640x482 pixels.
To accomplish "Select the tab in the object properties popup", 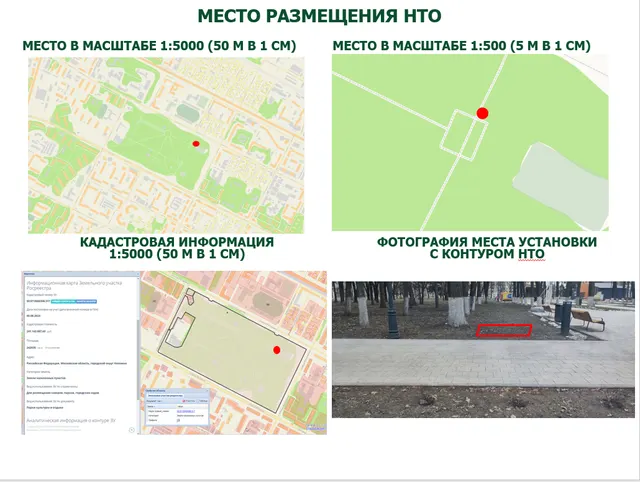I will point(165,395).
